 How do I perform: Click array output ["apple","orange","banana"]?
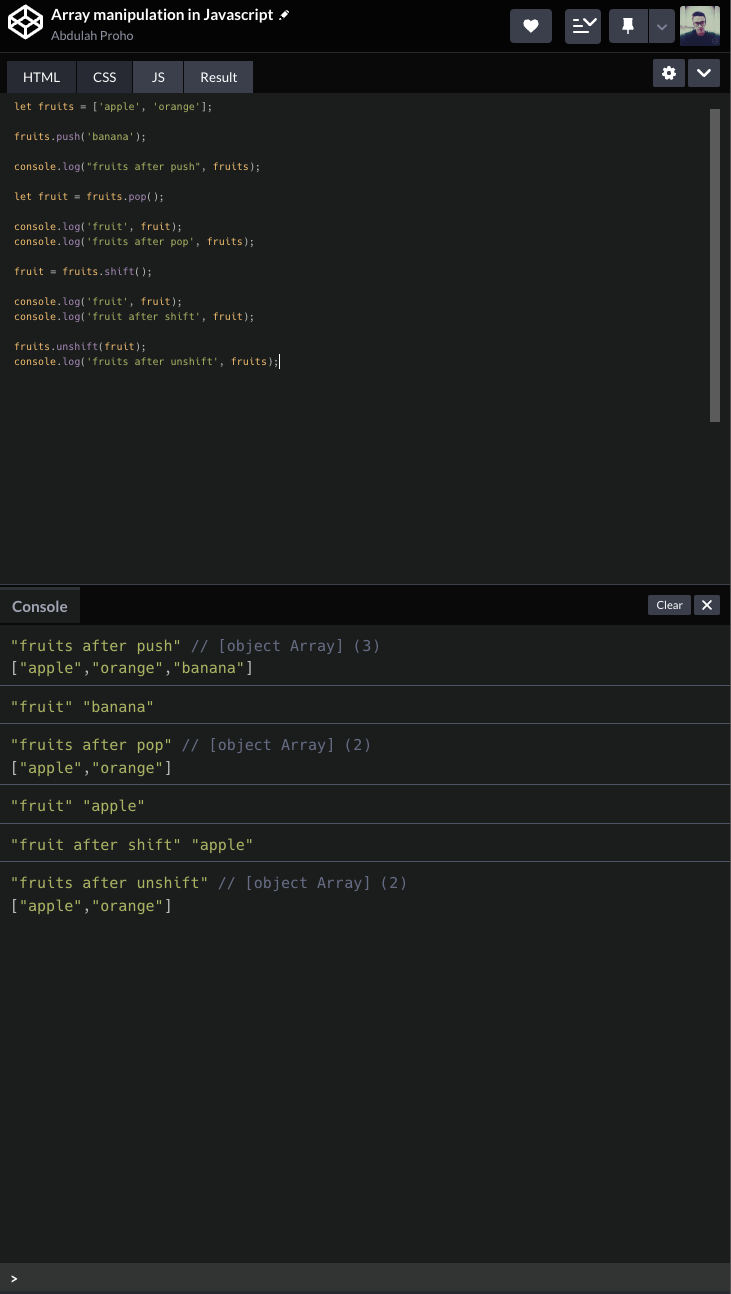(132, 668)
